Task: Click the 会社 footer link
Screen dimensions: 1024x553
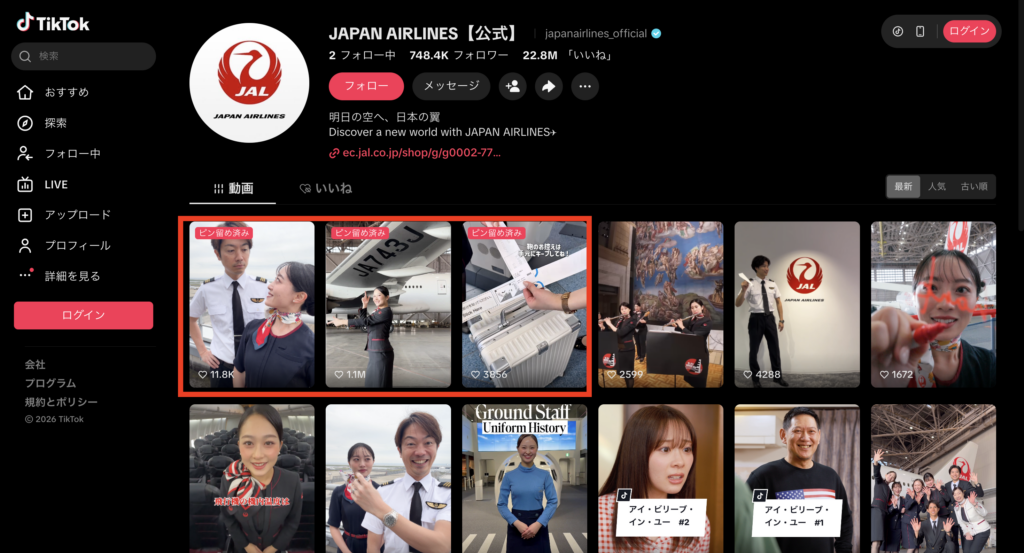Action: click(35, 364)
